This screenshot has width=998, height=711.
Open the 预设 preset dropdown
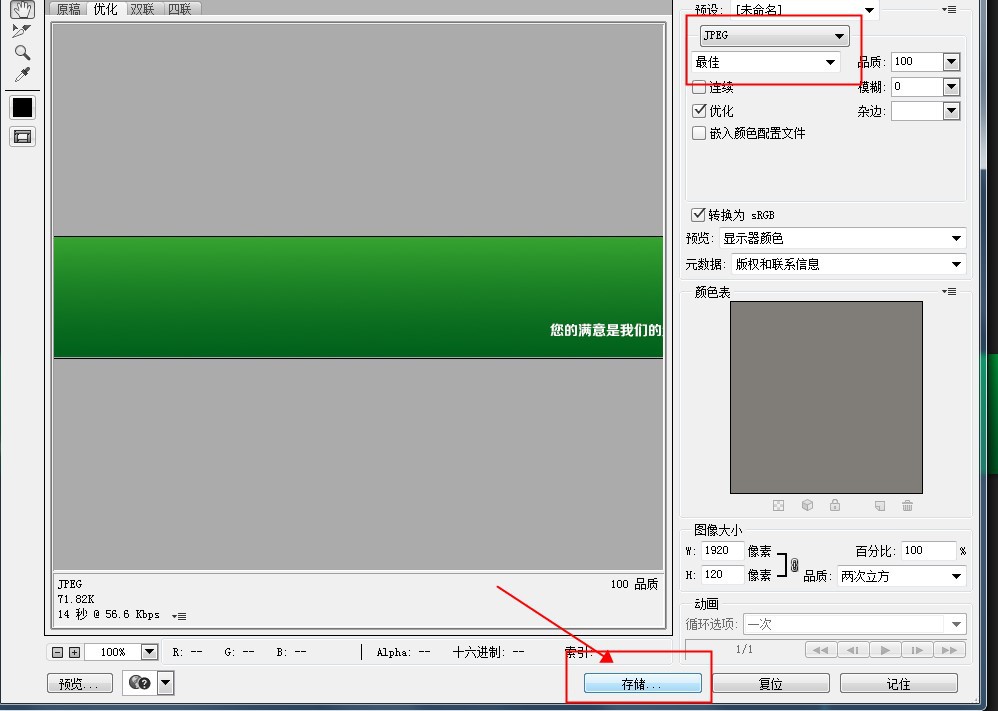[x=805, y=10]
